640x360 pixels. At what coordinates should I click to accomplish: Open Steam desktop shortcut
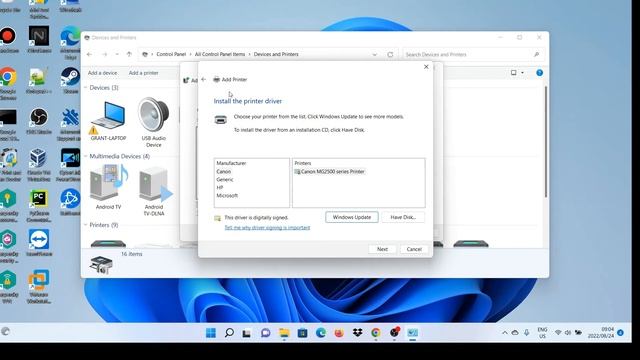70,80
